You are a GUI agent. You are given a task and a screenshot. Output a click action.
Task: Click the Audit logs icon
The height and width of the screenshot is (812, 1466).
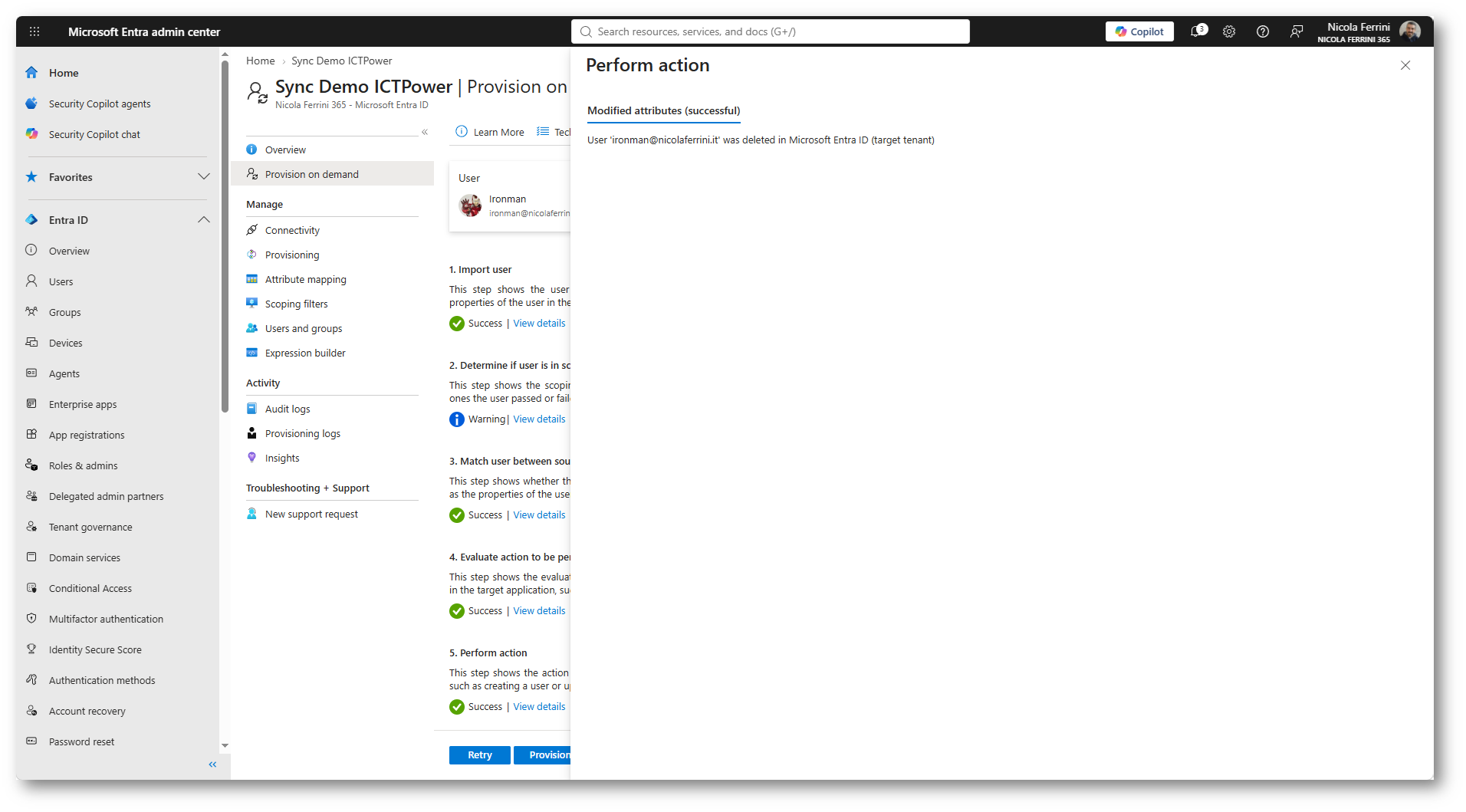pos(251,409)
